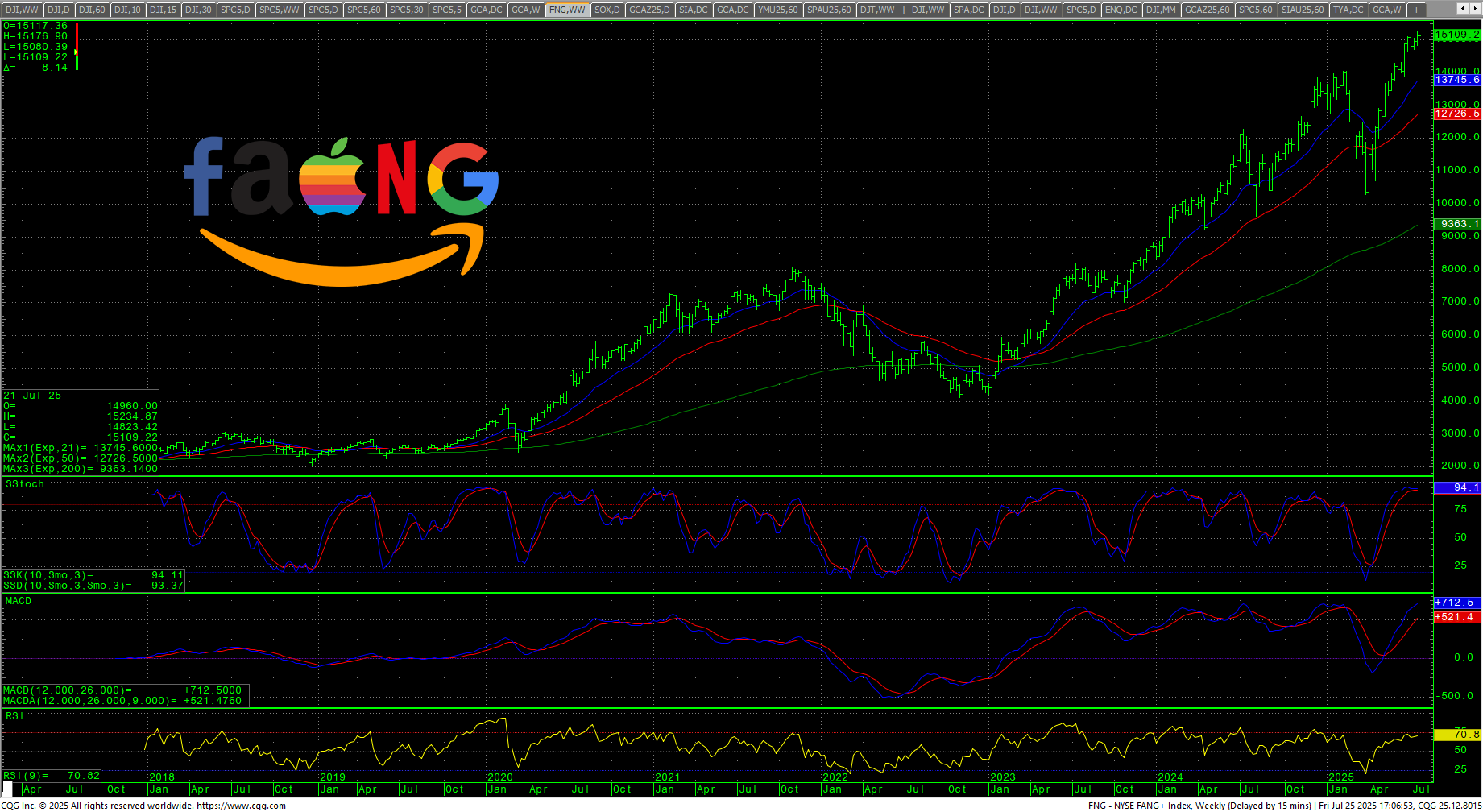Select the SPC5,WW tab

(279, 10)
